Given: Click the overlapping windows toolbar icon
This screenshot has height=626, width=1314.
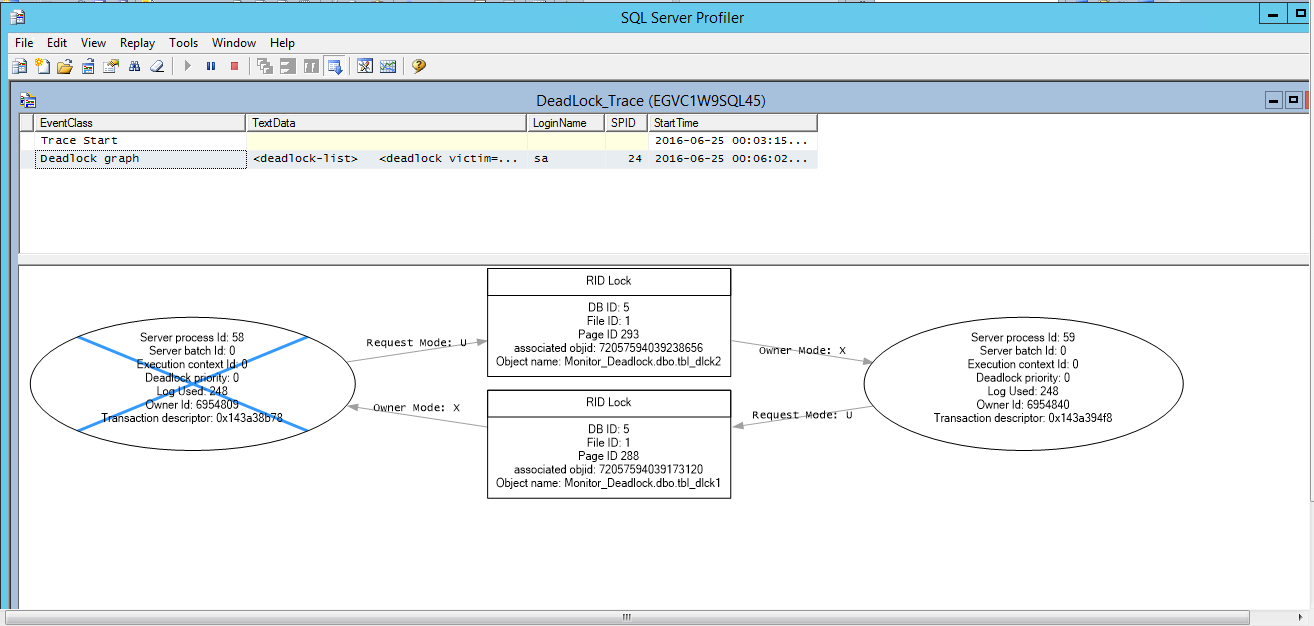Looking at the screenshot, I should [x=265, y=66].
